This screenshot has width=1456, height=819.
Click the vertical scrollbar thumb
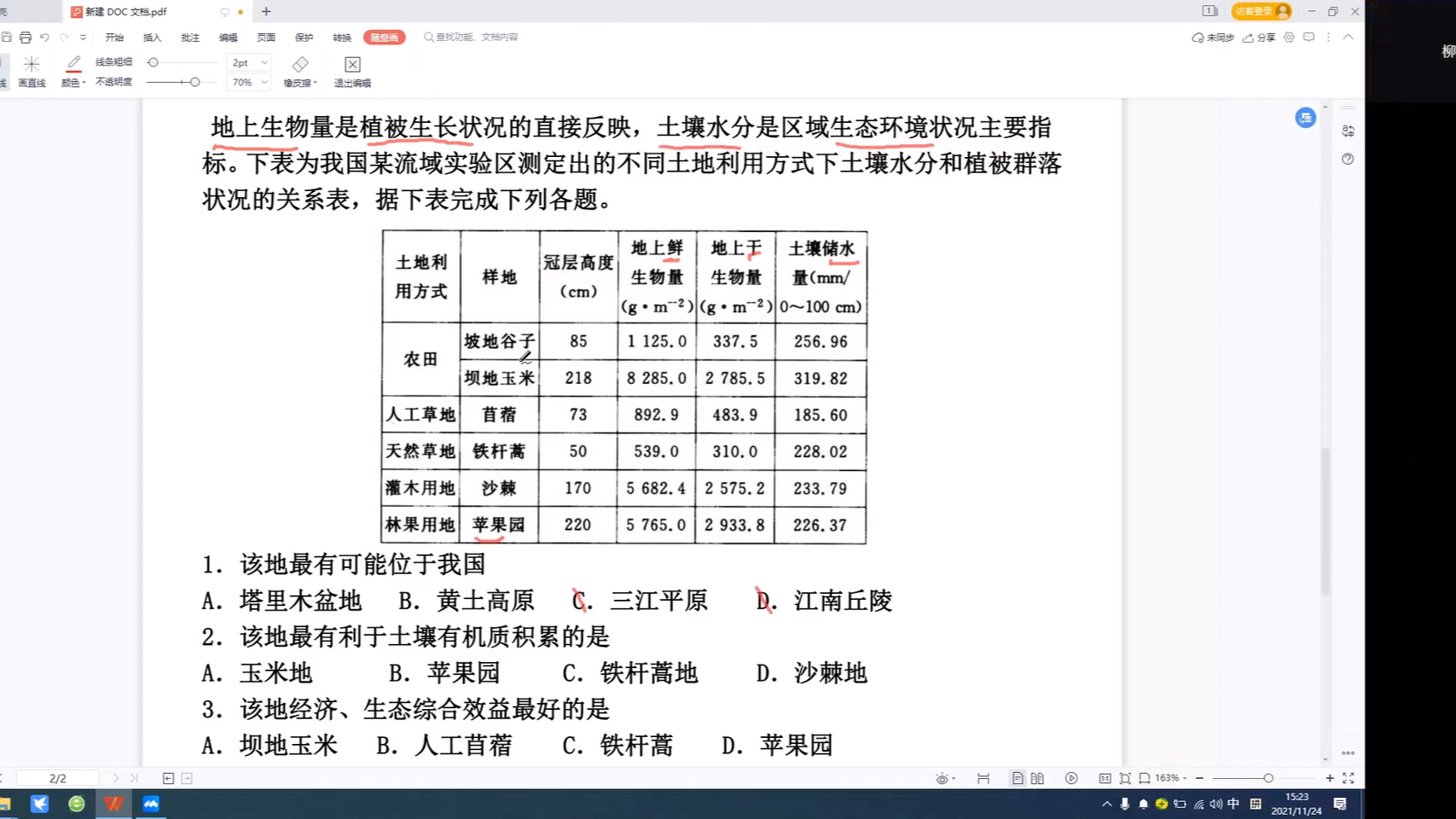click(1325, 521)
